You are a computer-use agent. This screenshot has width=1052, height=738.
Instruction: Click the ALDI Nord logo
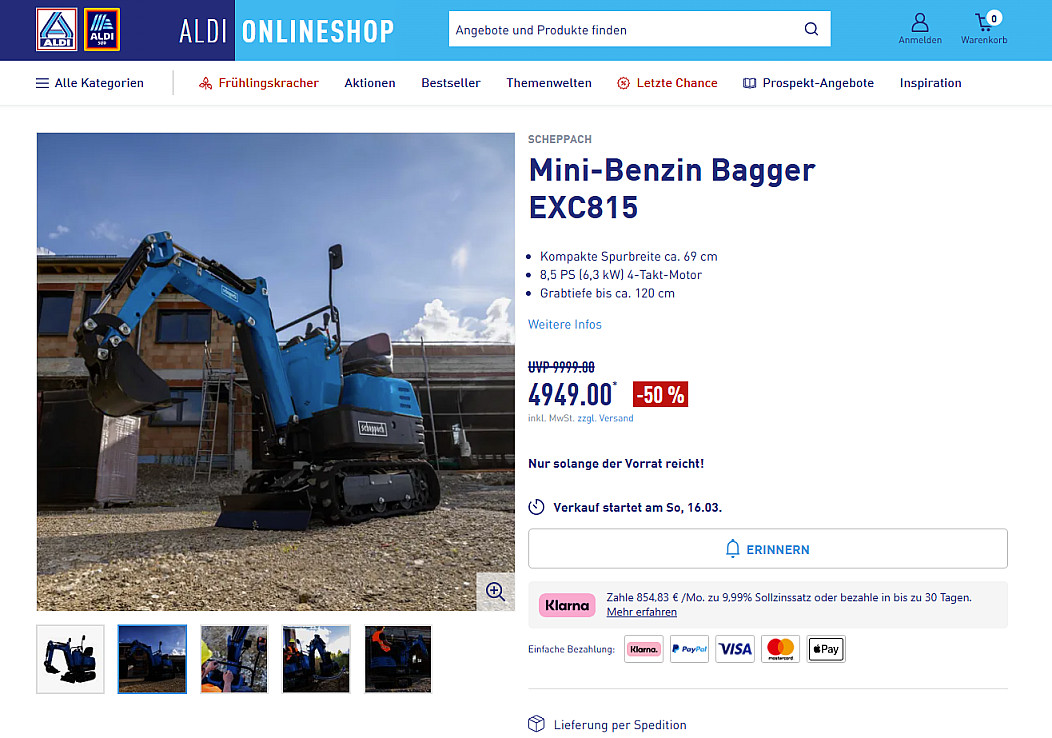pos(56,30)
